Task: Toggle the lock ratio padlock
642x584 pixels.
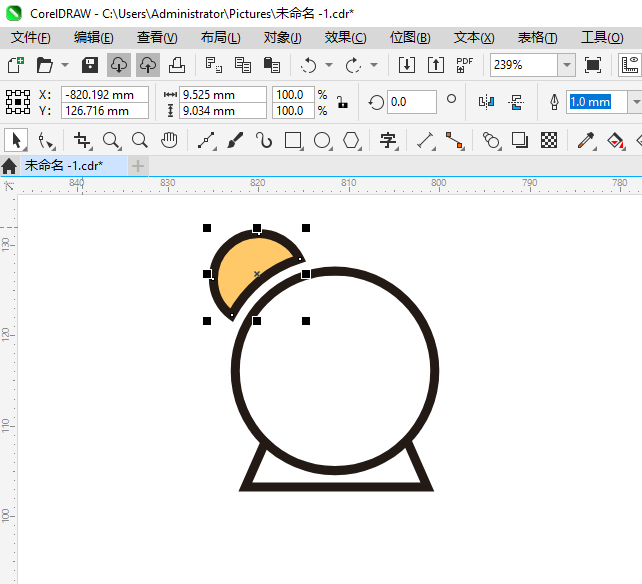Action: click(342, 102)
